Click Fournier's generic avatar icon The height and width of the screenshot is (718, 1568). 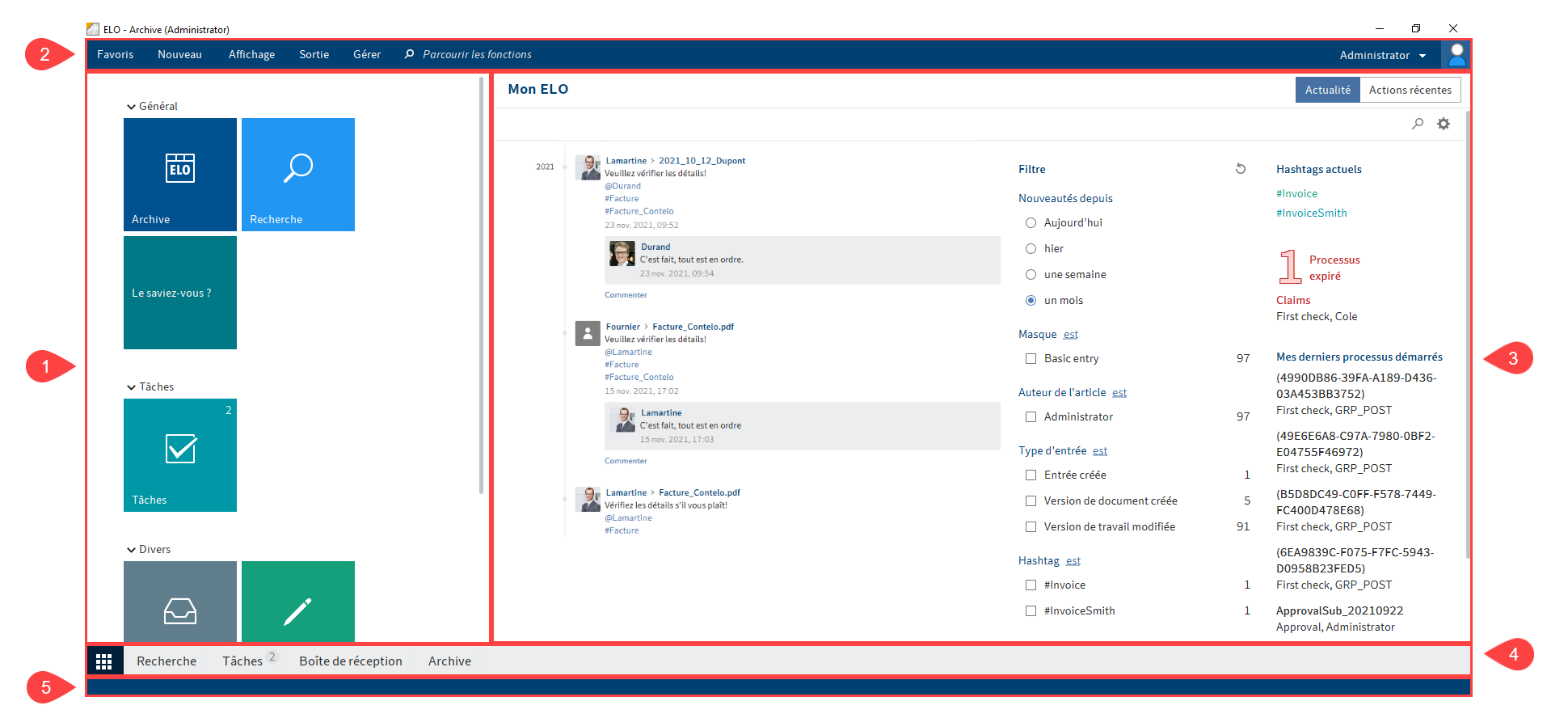[x=588, y=333]
